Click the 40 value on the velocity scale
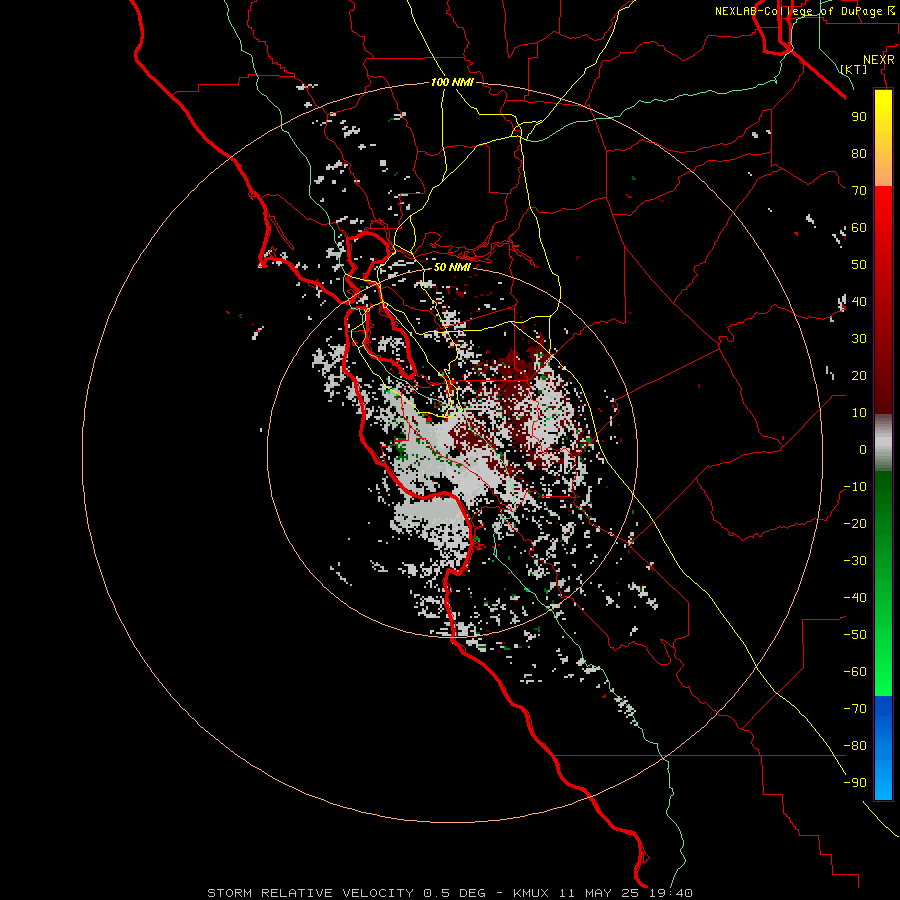This screenshot has width=900, height=900. click(859, 302)
